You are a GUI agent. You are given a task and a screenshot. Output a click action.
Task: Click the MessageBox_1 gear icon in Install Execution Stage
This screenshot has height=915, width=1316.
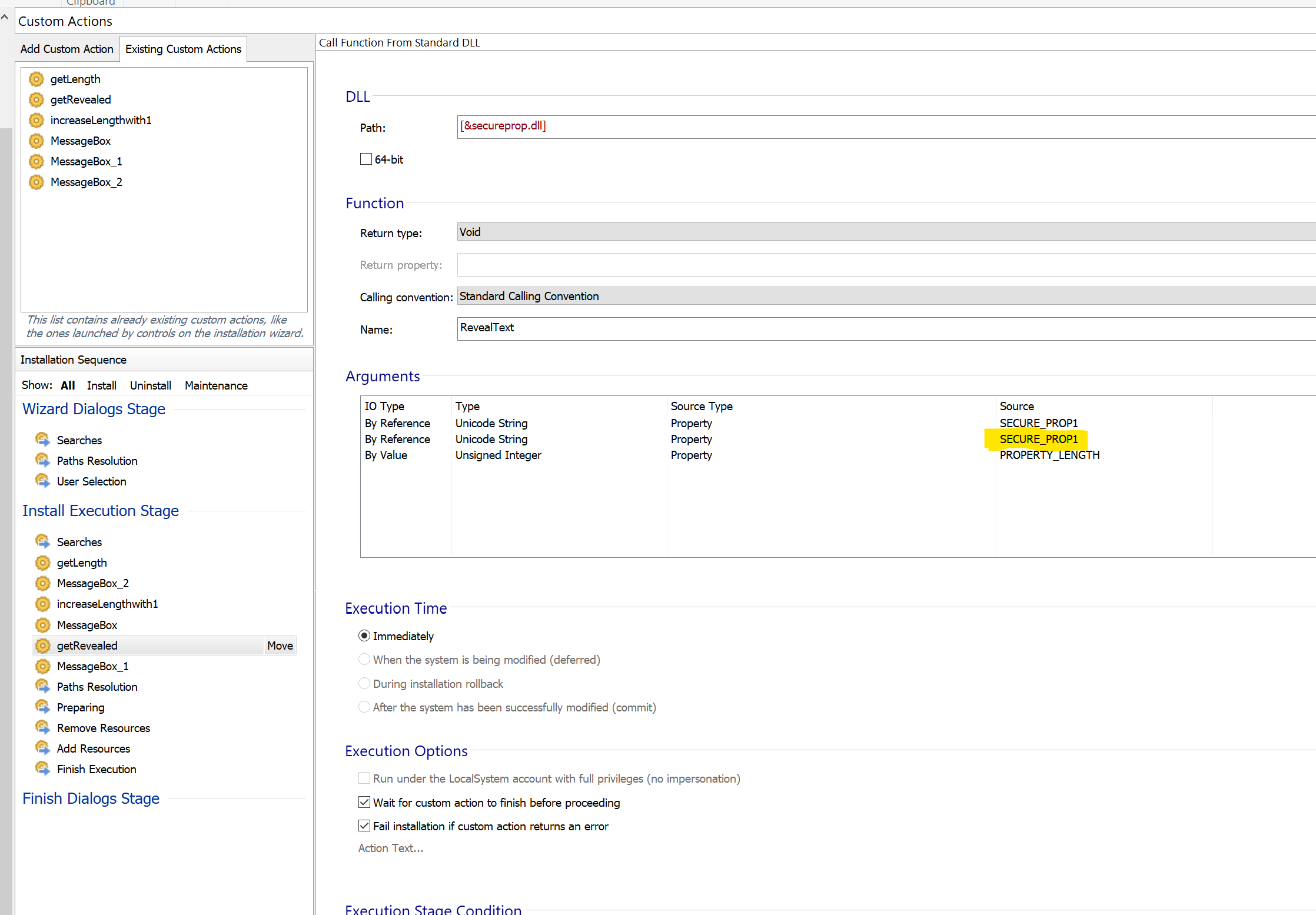tap(42, 666)
